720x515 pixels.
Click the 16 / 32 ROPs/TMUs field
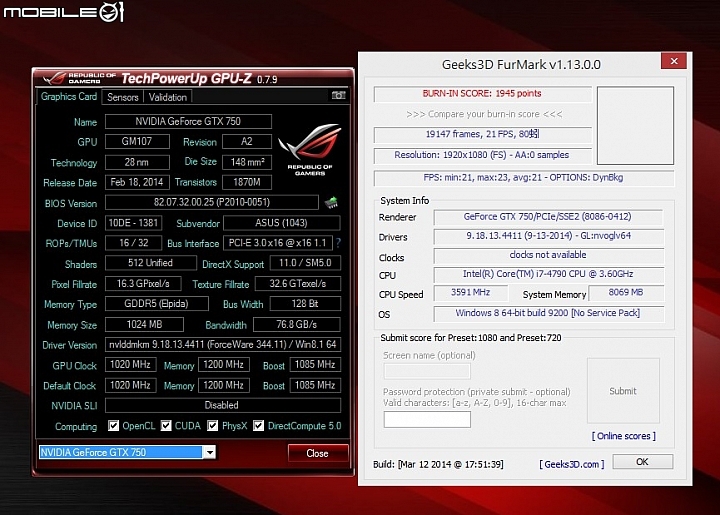(x=134, y=243)
